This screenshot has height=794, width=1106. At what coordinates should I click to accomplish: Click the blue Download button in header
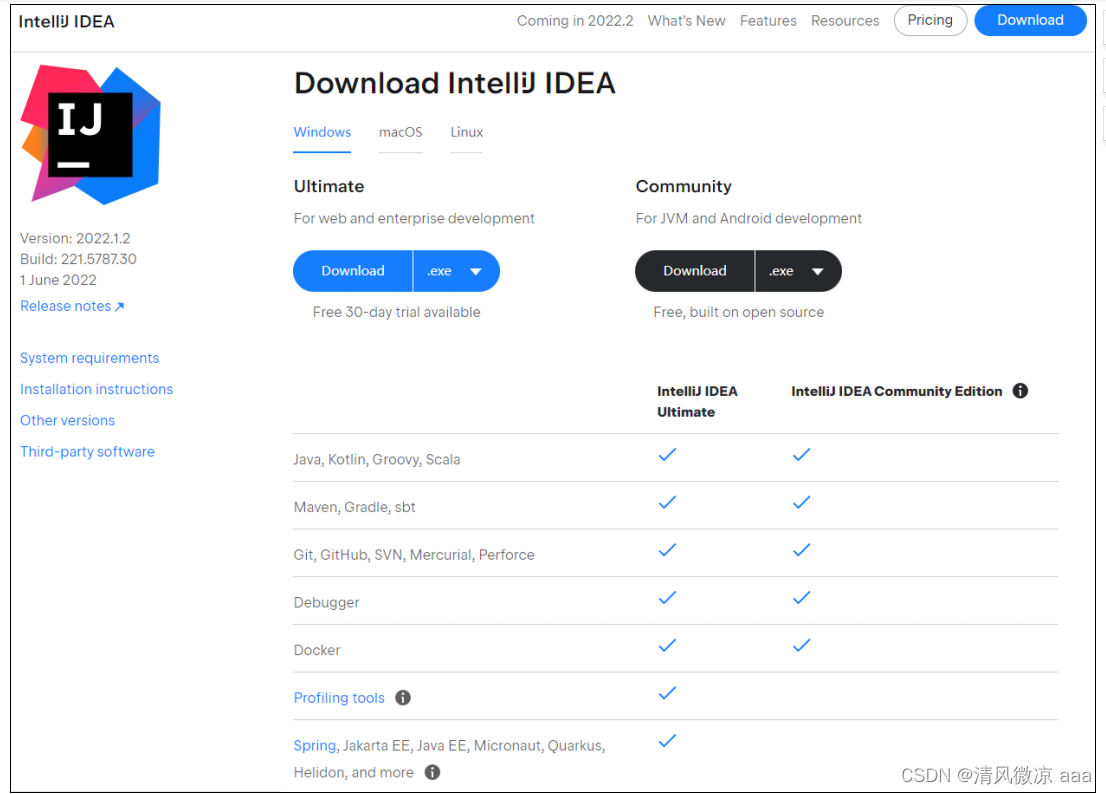[x=1030, y=20]
